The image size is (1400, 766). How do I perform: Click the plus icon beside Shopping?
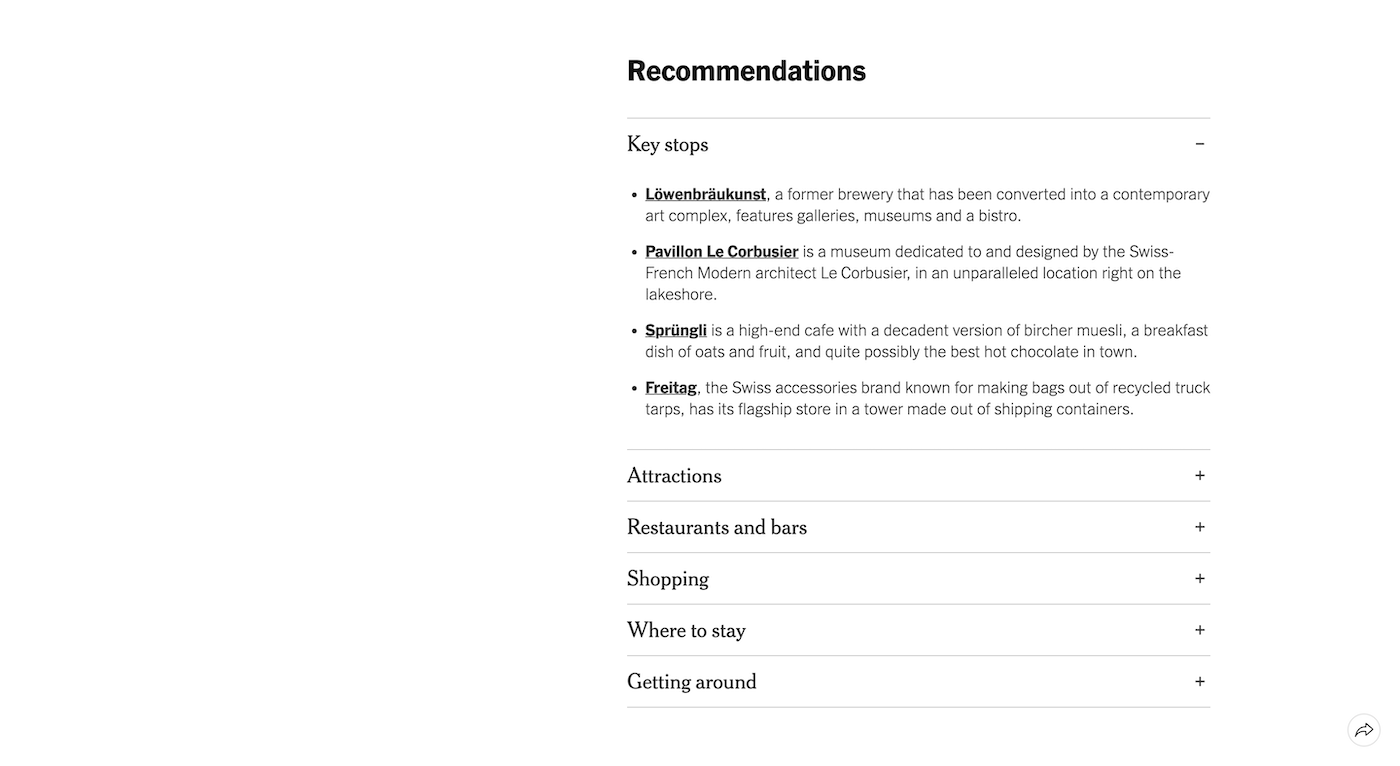click(x=1200, y=579)
